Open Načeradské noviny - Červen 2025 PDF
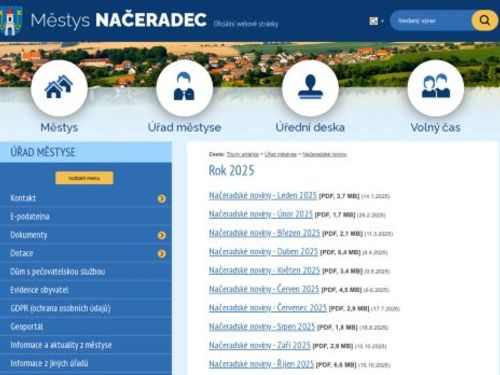The height and width of the screenshot is (375, 500). tap(264, 289)
